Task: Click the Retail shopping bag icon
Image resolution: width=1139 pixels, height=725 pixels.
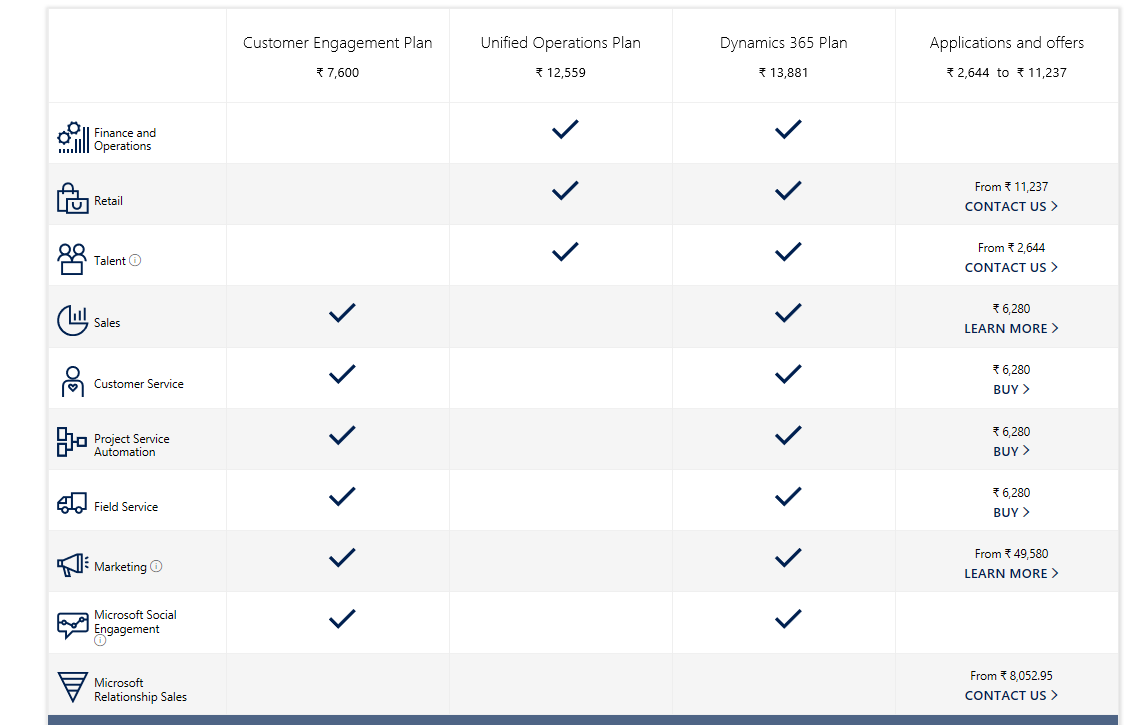Action: (x=72, y=199)
